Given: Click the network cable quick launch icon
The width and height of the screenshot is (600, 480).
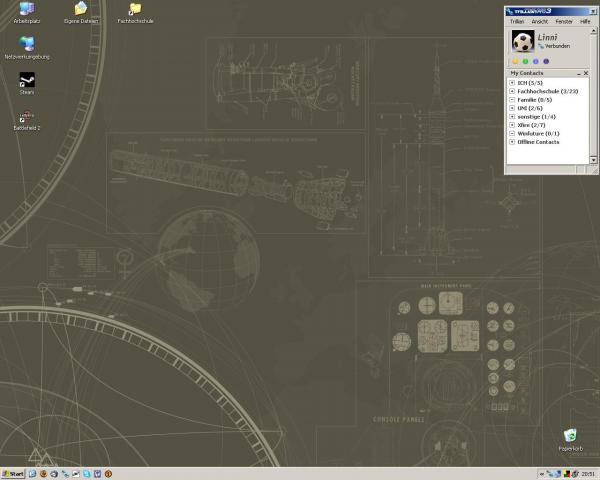Looking at the screenshot, I should [65, 474].
